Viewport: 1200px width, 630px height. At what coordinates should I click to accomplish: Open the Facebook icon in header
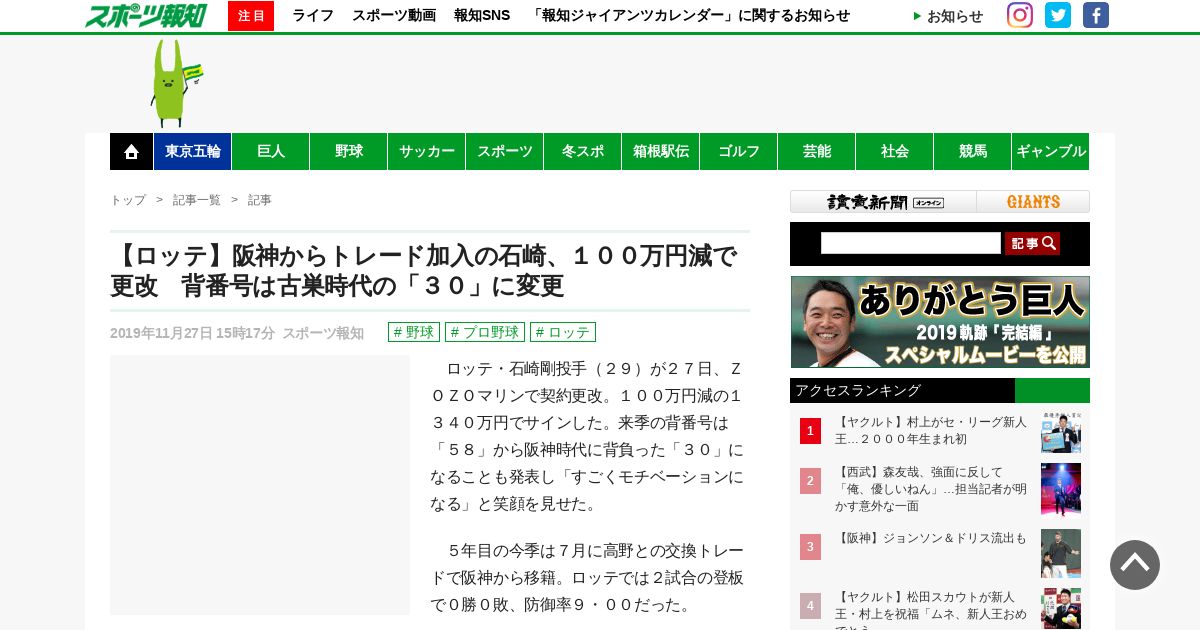click(x=1096, y=15)
